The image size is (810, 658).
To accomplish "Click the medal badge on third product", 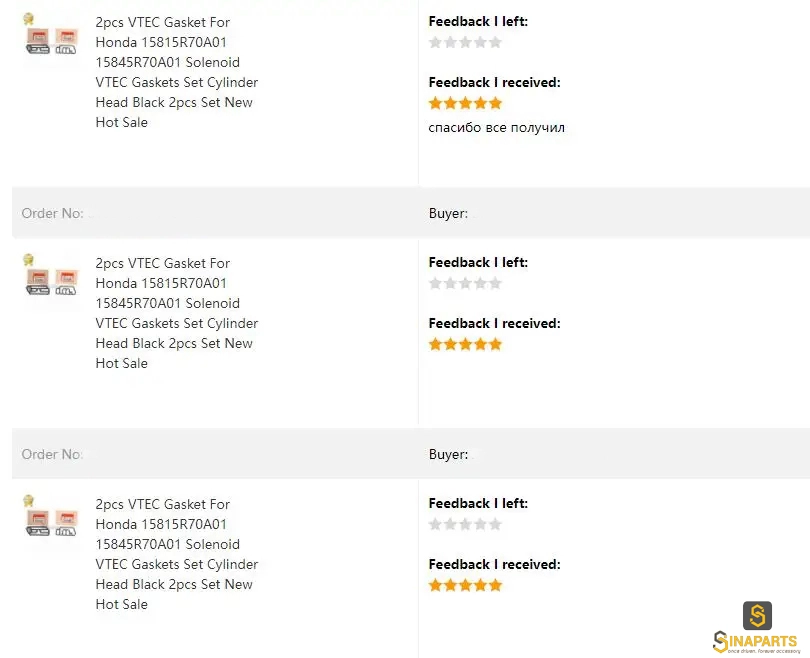I will (28, 500).
